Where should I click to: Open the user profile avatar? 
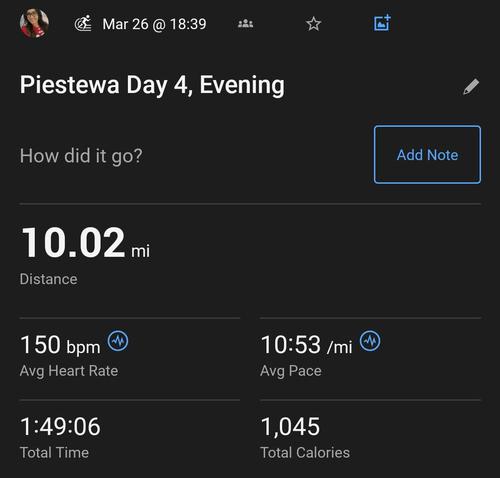tap(34, 24)
